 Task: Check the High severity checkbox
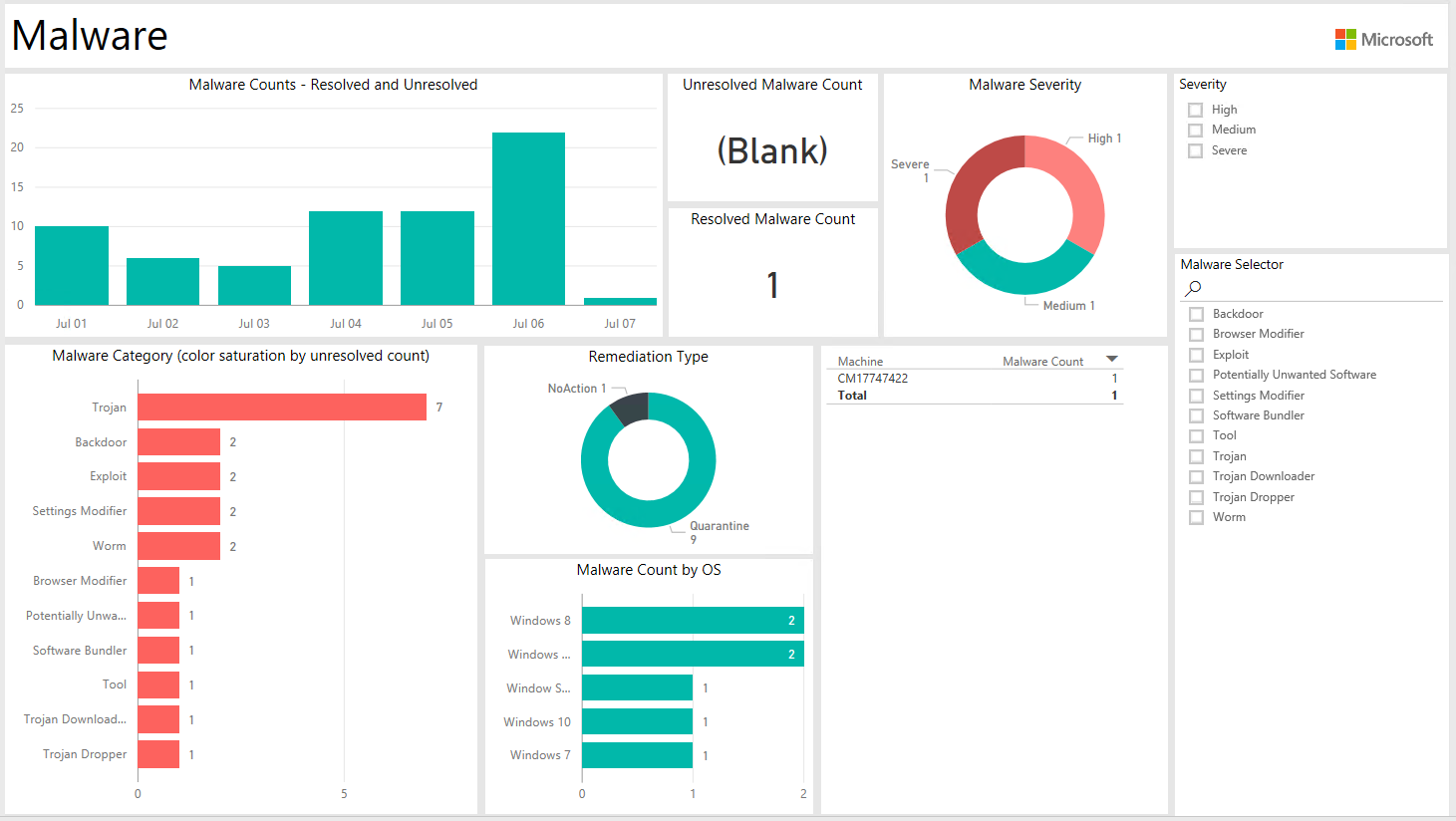(x=1196, y=110)
